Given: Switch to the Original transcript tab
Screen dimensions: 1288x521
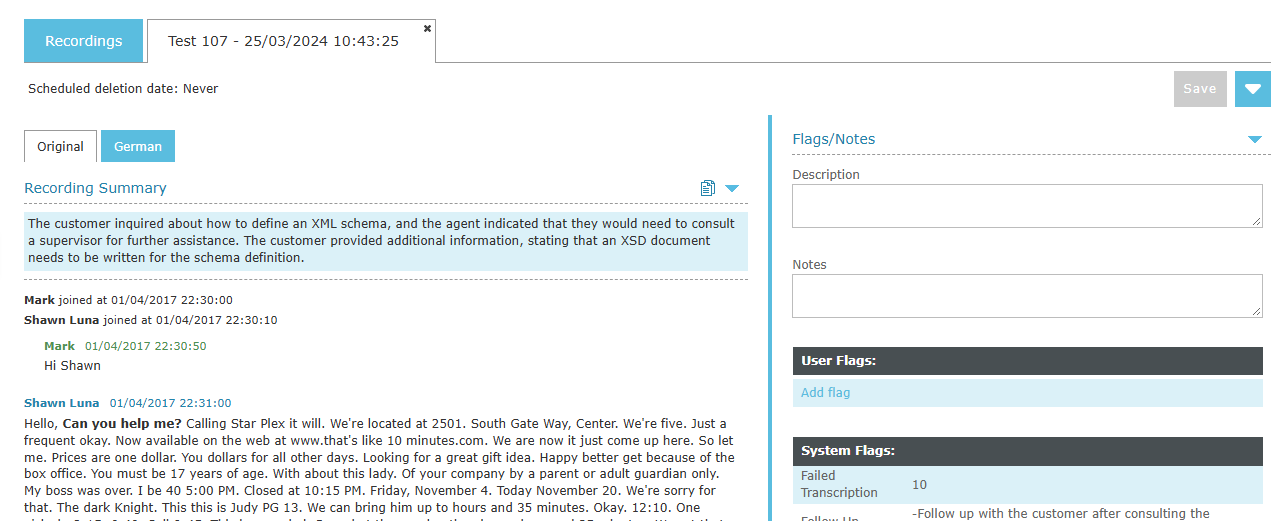Looking at the screenshot, I should point(61,146).
